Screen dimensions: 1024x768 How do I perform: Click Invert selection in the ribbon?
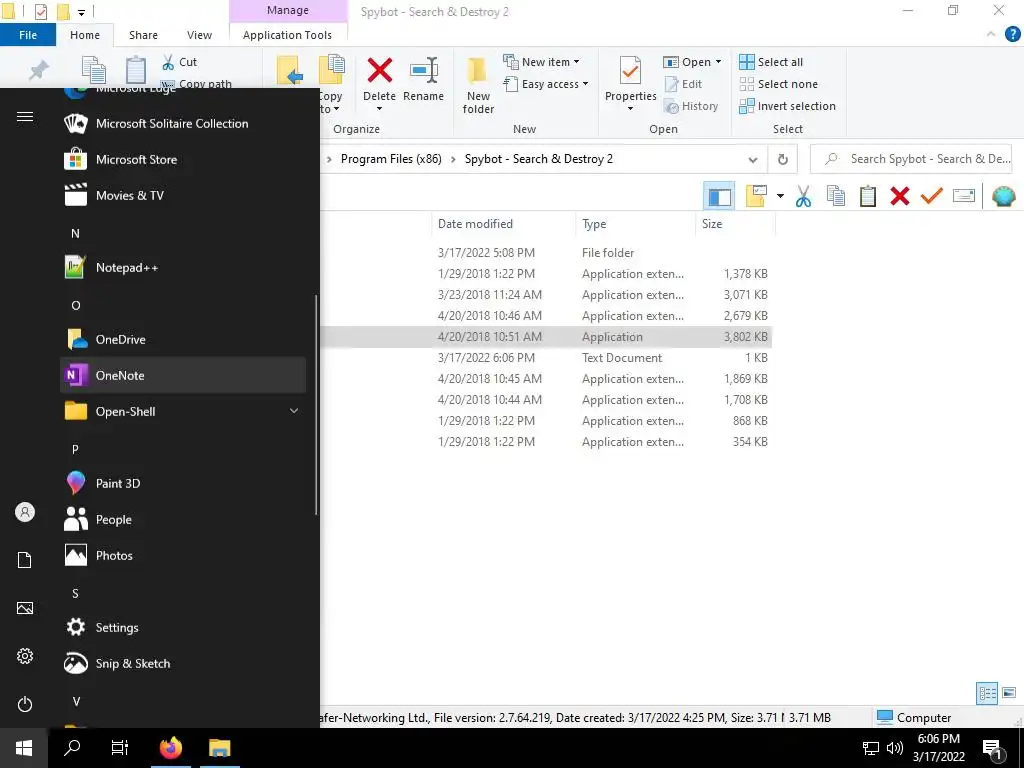[x=788, y=106]
